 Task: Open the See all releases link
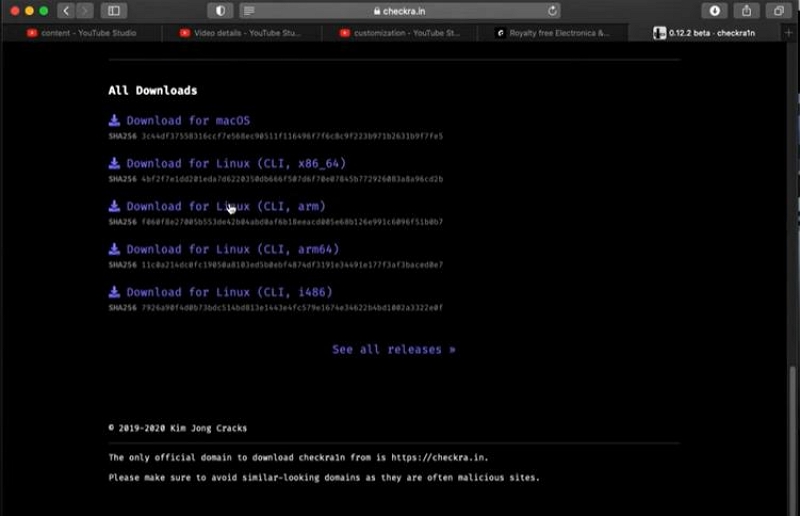pyautogui.click(x=394, y=349)
